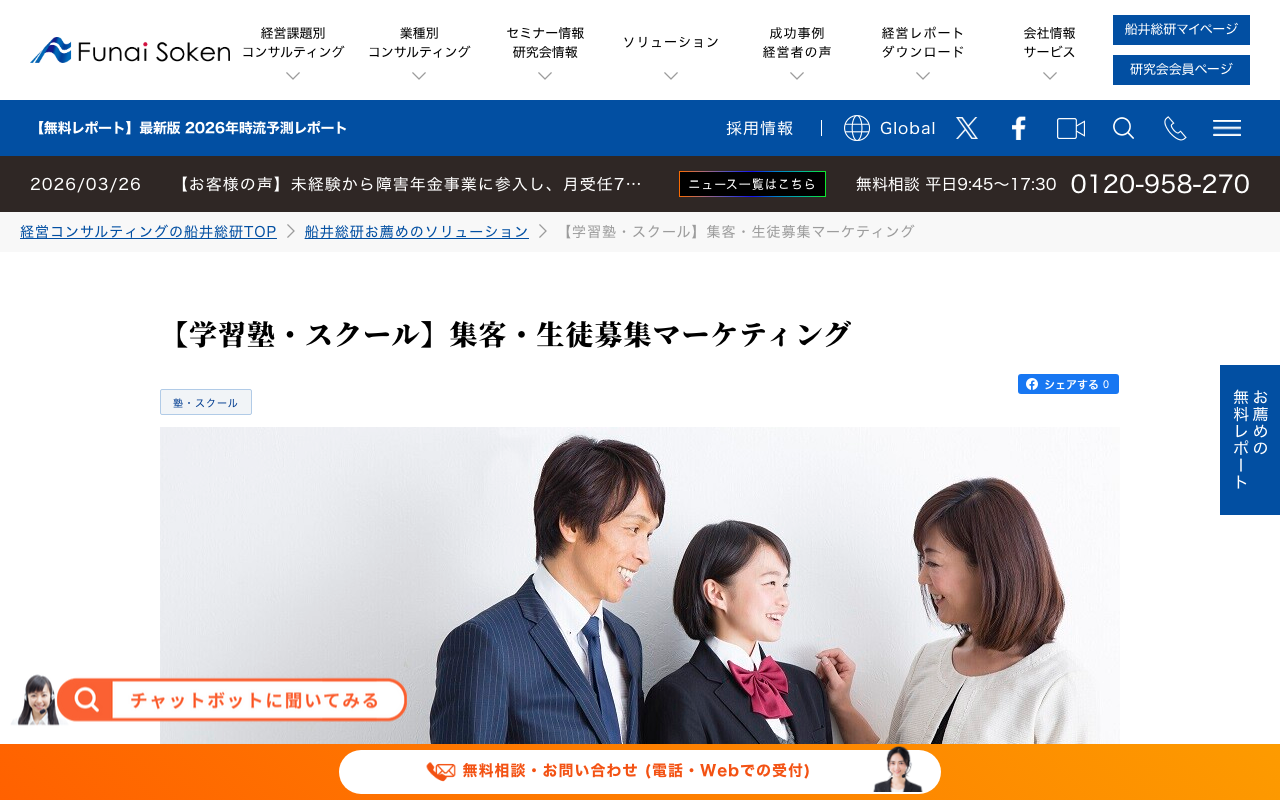Click the Funai Soken logo
The image size is (1280, 800).
[x=130, y=50]
